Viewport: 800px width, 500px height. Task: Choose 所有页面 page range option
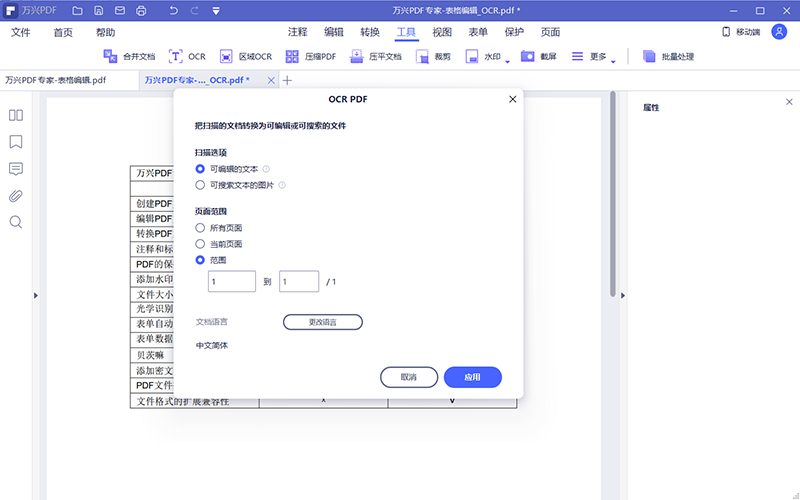click(200, 228)
